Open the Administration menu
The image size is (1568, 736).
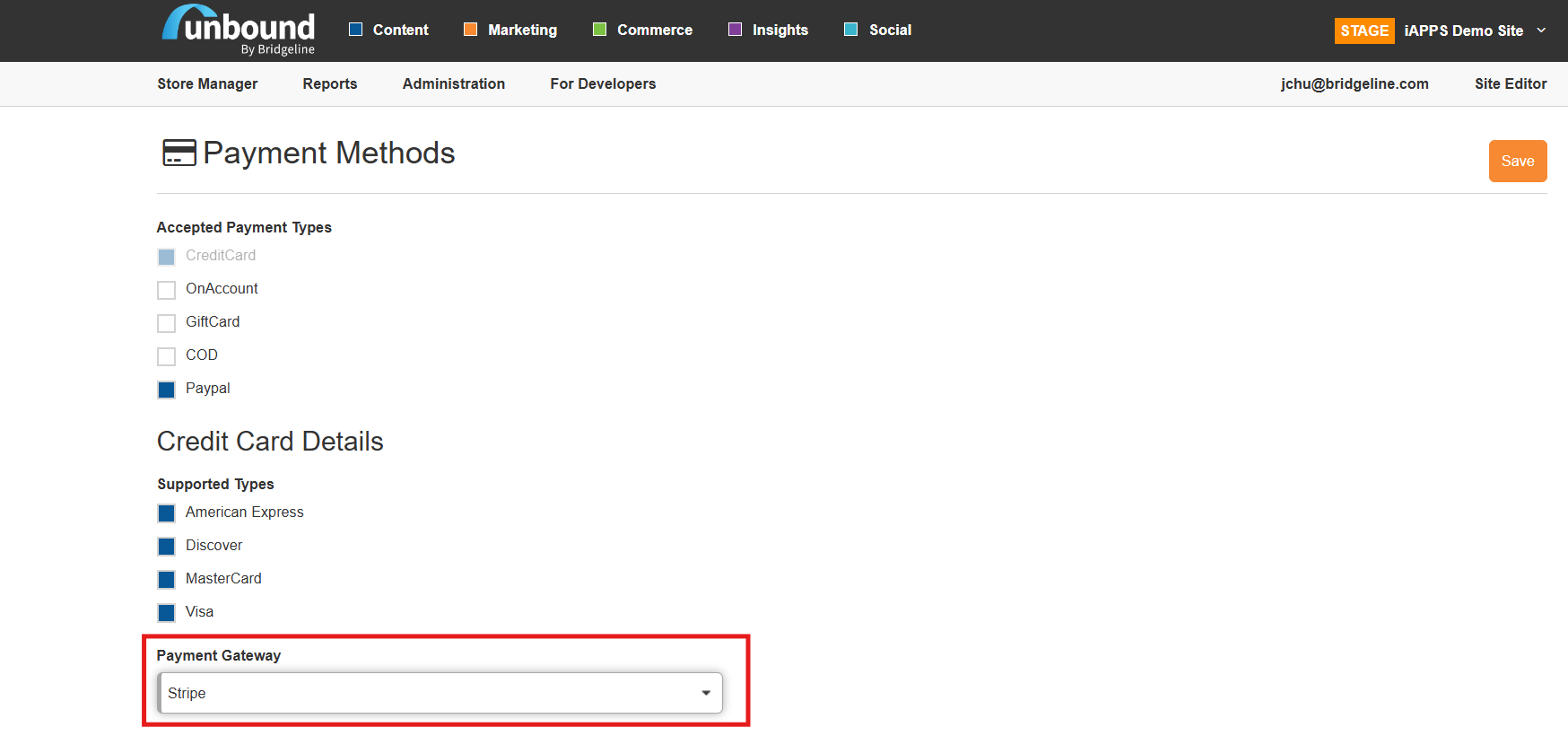[453, 83]
